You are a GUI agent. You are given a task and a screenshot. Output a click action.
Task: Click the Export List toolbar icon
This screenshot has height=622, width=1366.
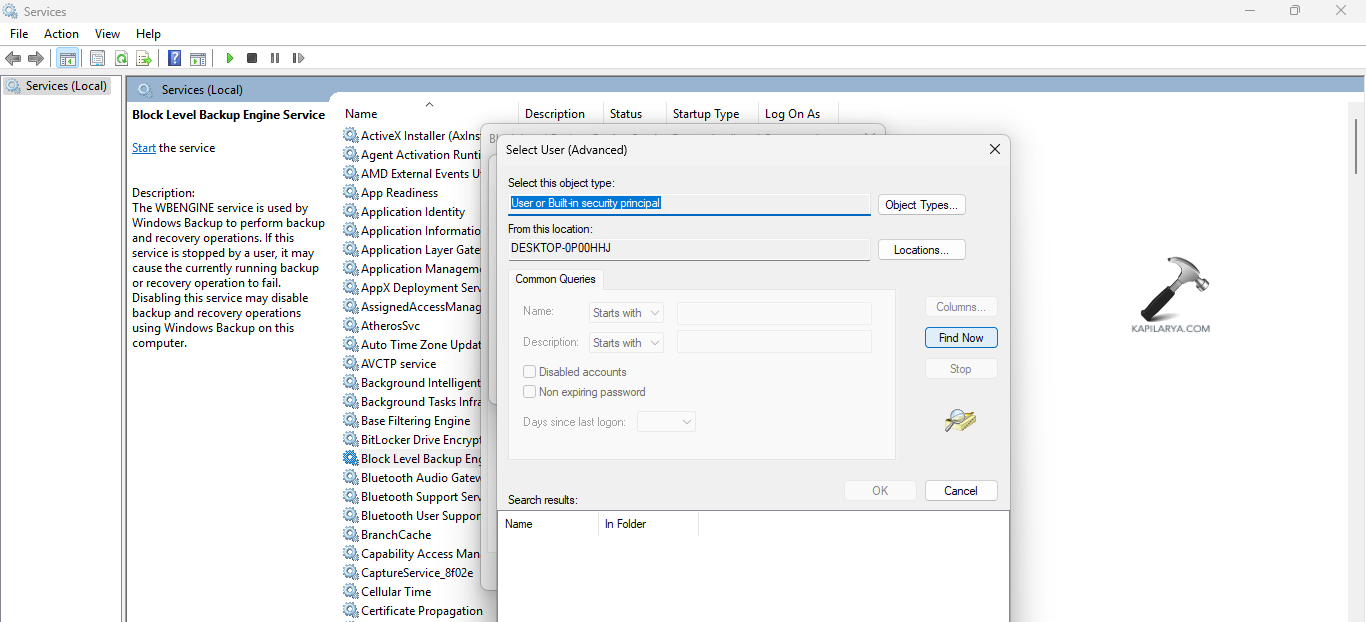[144, 59]
